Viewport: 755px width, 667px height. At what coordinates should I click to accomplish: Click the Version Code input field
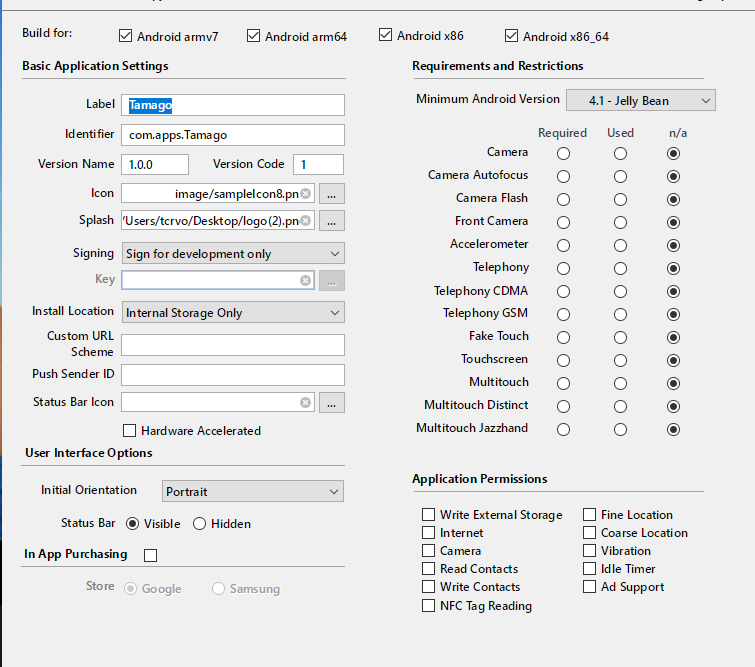(318, 164)
